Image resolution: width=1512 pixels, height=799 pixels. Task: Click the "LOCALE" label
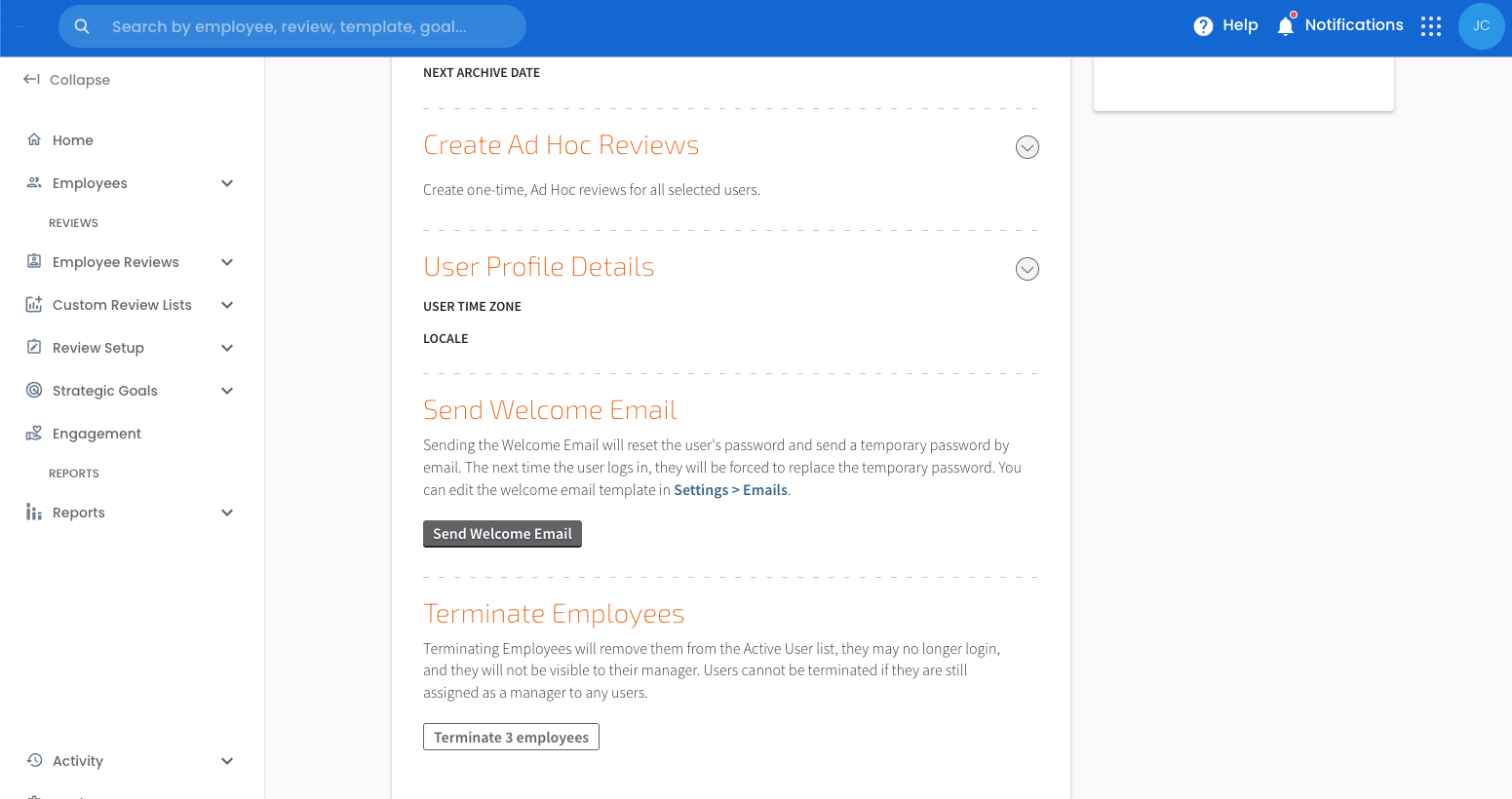446,339
